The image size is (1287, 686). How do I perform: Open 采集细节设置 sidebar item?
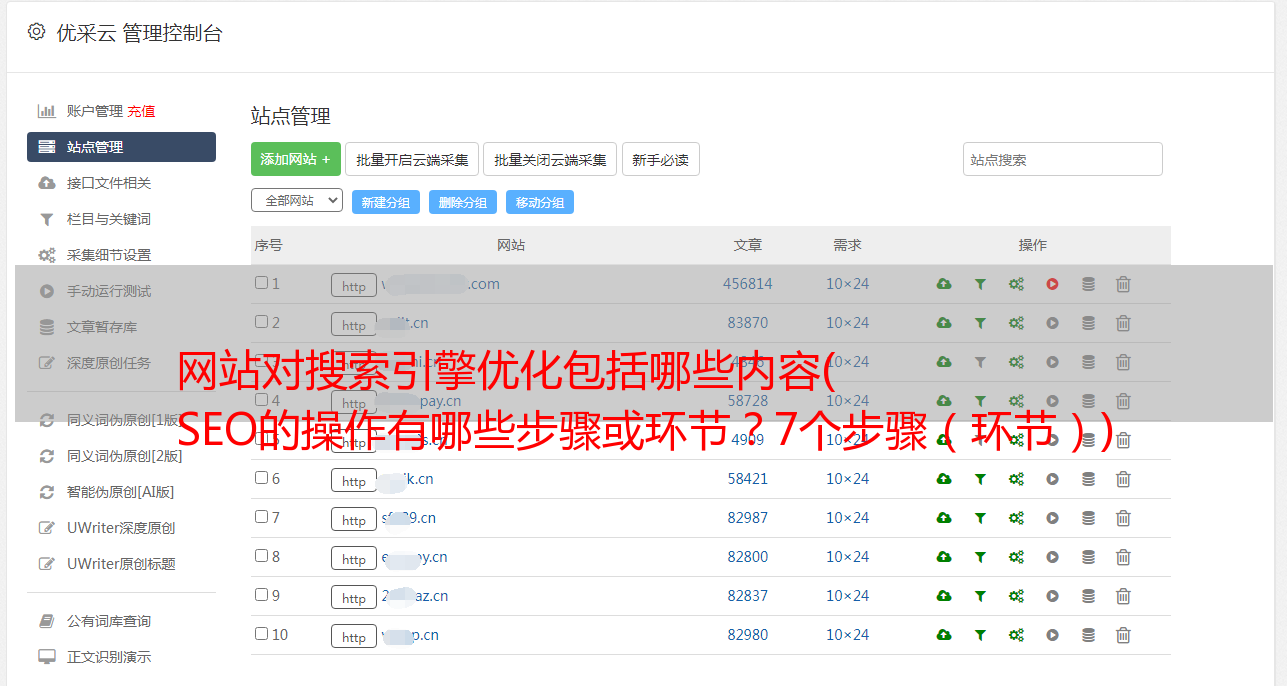109,255
